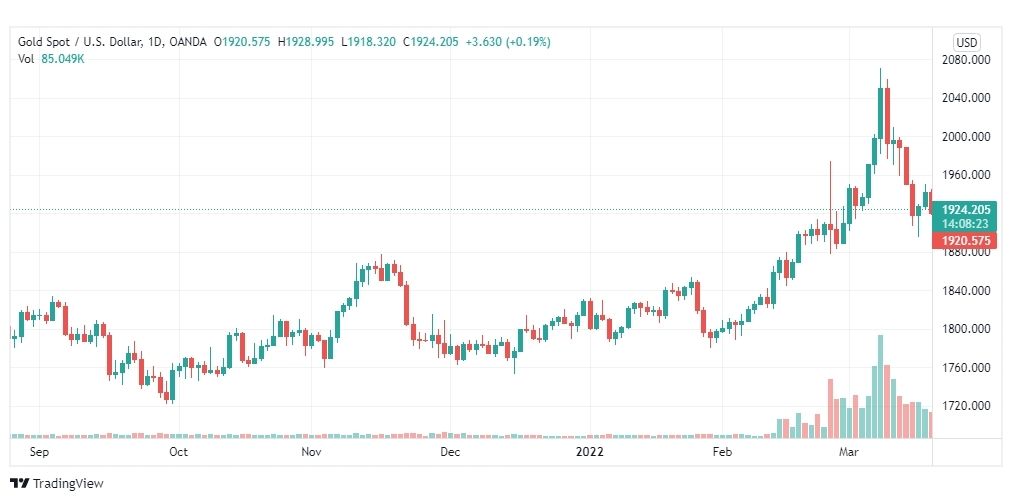Viewport: 1012px width, 501px height.
Task: Click the closing price C1924.205 value
Action: coord(430,42)
